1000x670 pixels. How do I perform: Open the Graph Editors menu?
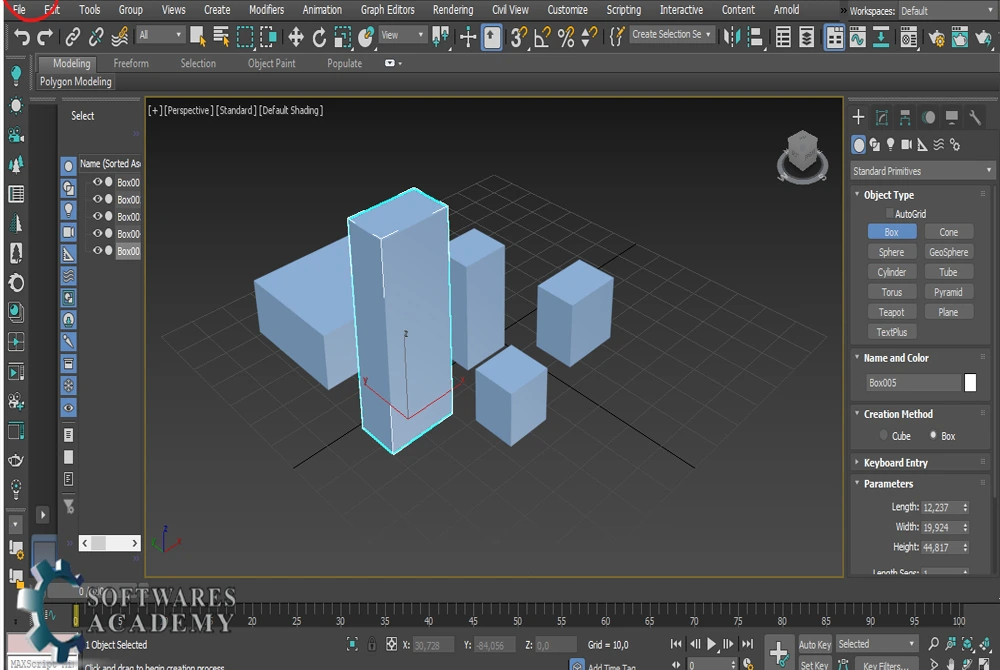point(387,10)
